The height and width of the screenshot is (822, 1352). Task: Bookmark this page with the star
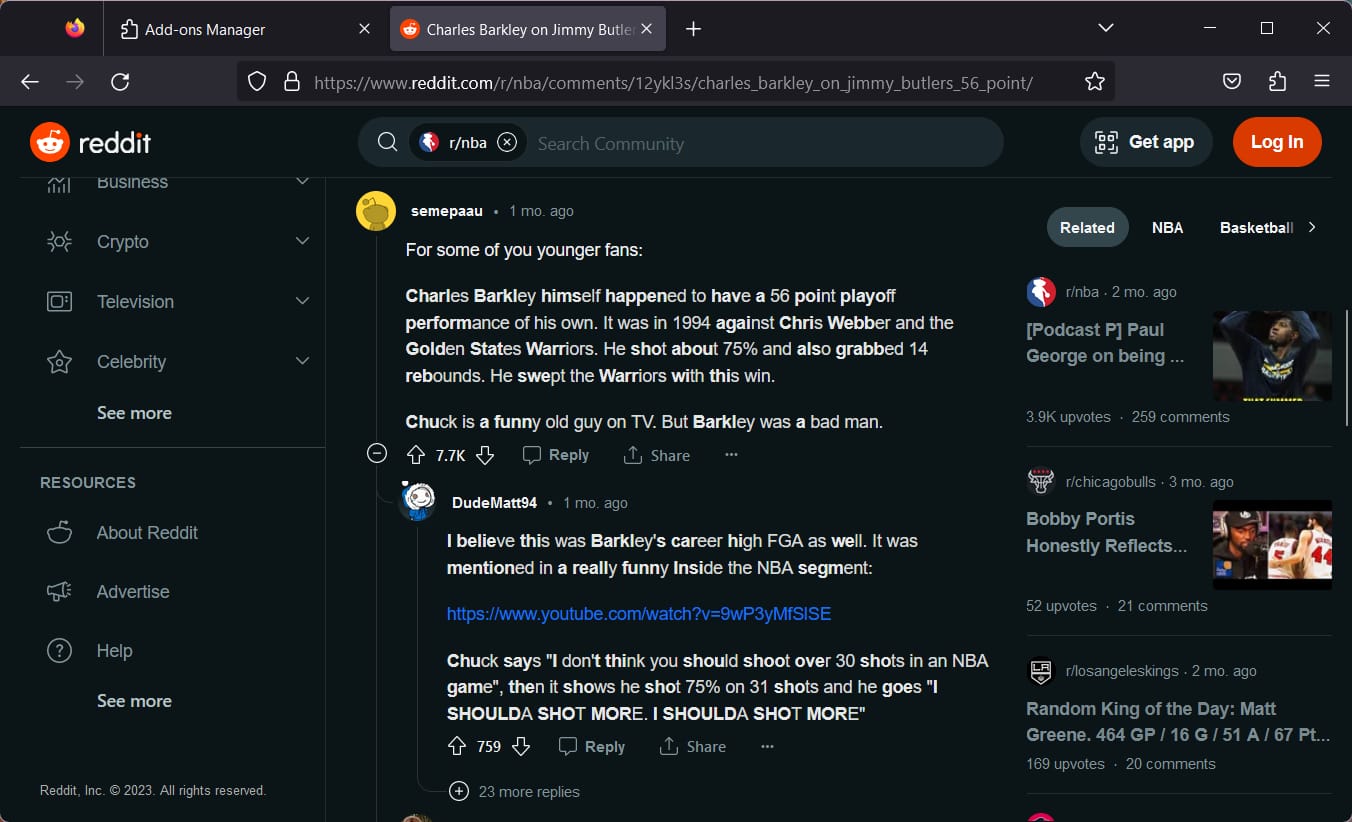point(1095,82)
